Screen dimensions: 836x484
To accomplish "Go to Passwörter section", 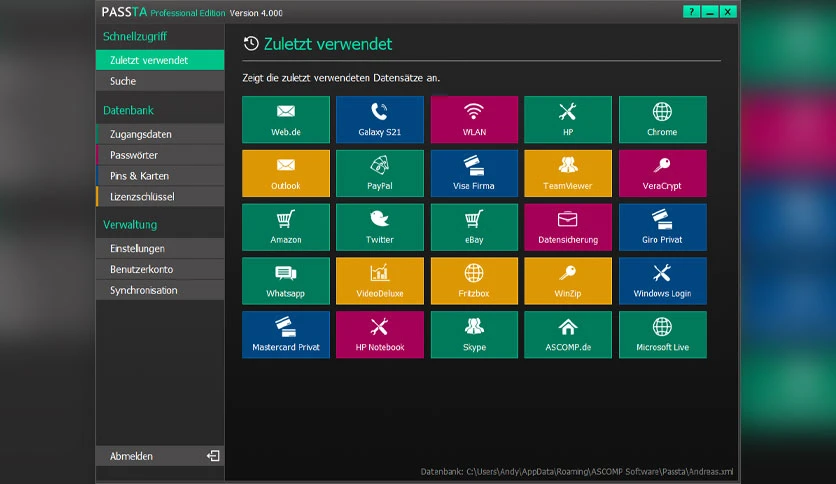I will pyautogui.click(x=160, y=155).
